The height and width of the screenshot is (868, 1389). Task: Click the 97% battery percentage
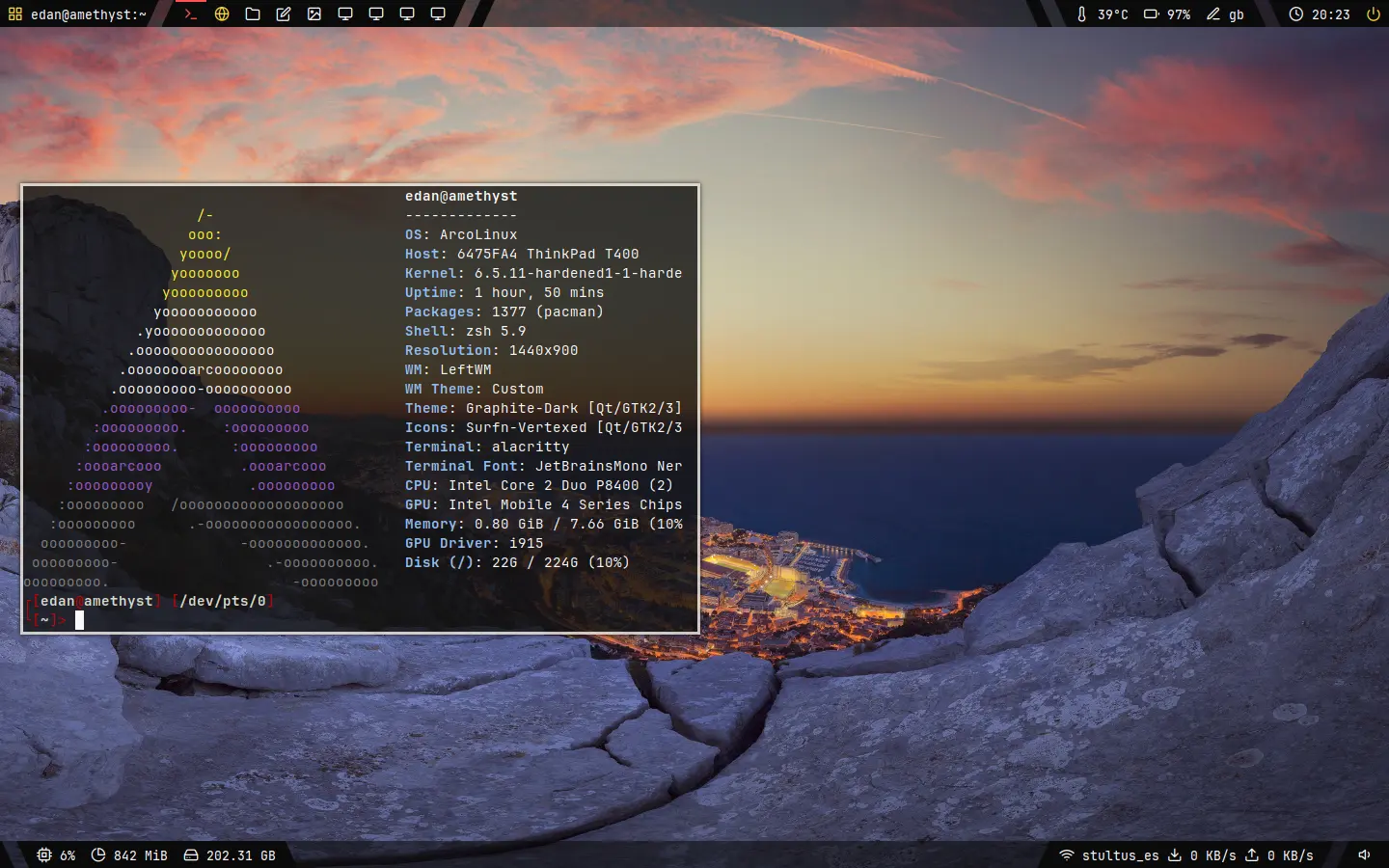pos(1179,14)
